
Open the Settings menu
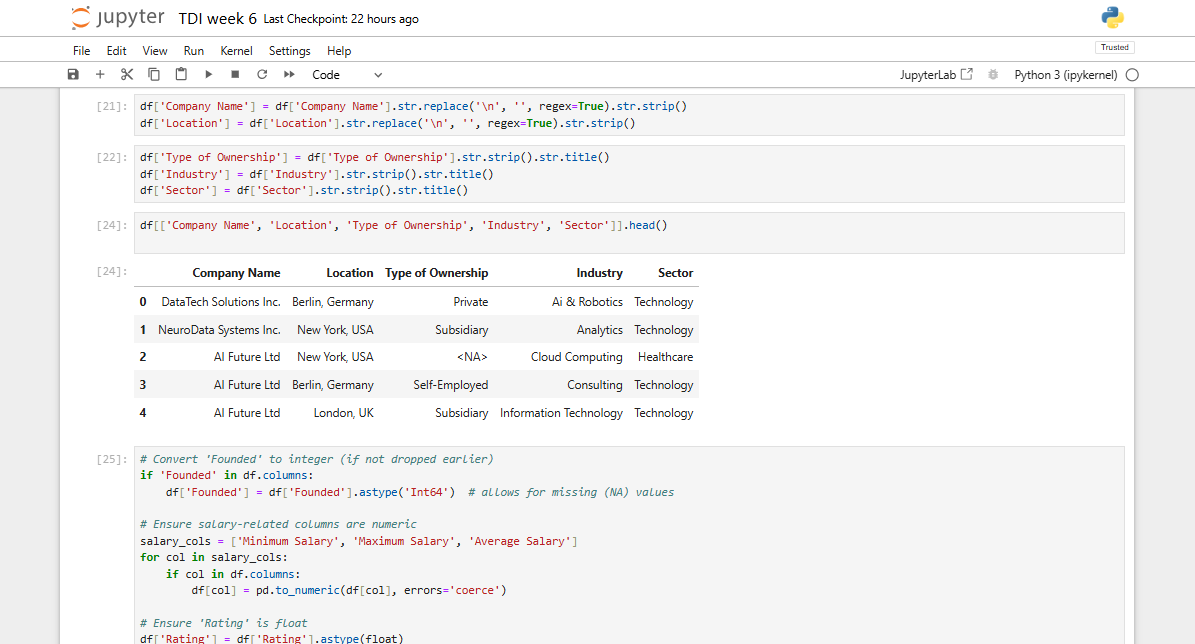coord(290,51)
